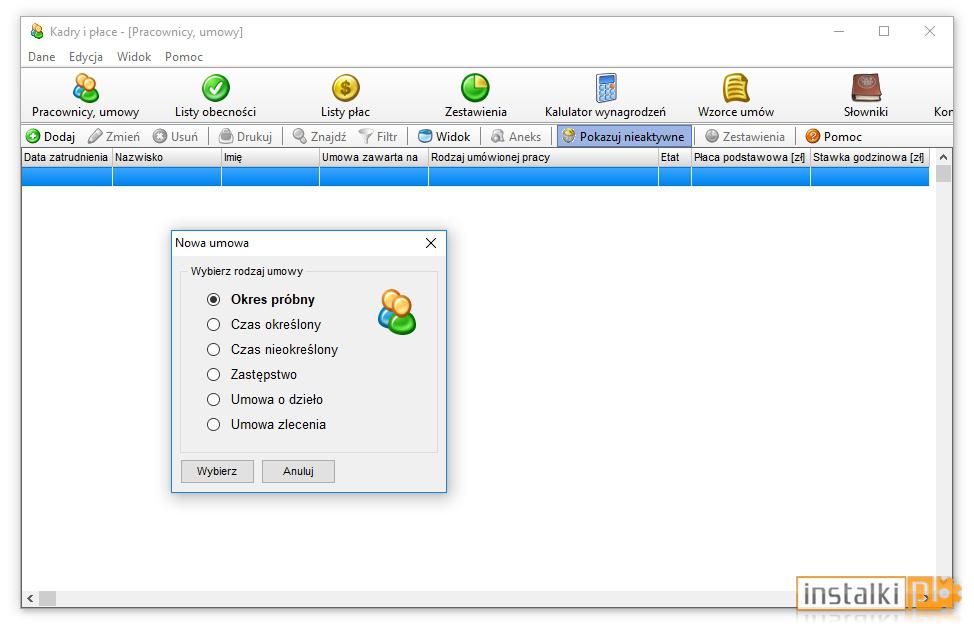Cancel the dialog with the Anuluj button

tap(298, 471)
